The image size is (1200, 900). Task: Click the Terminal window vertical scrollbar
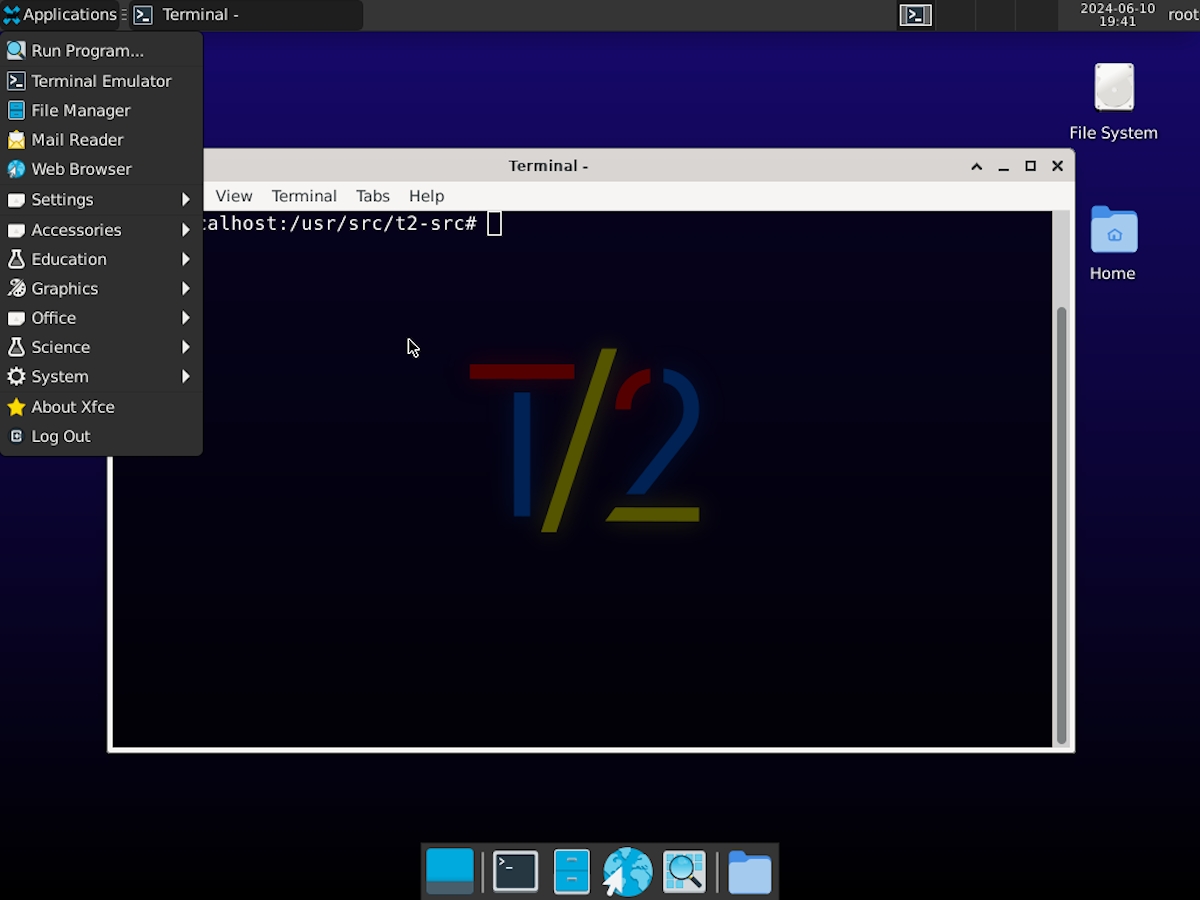[x=1061, y=524]
